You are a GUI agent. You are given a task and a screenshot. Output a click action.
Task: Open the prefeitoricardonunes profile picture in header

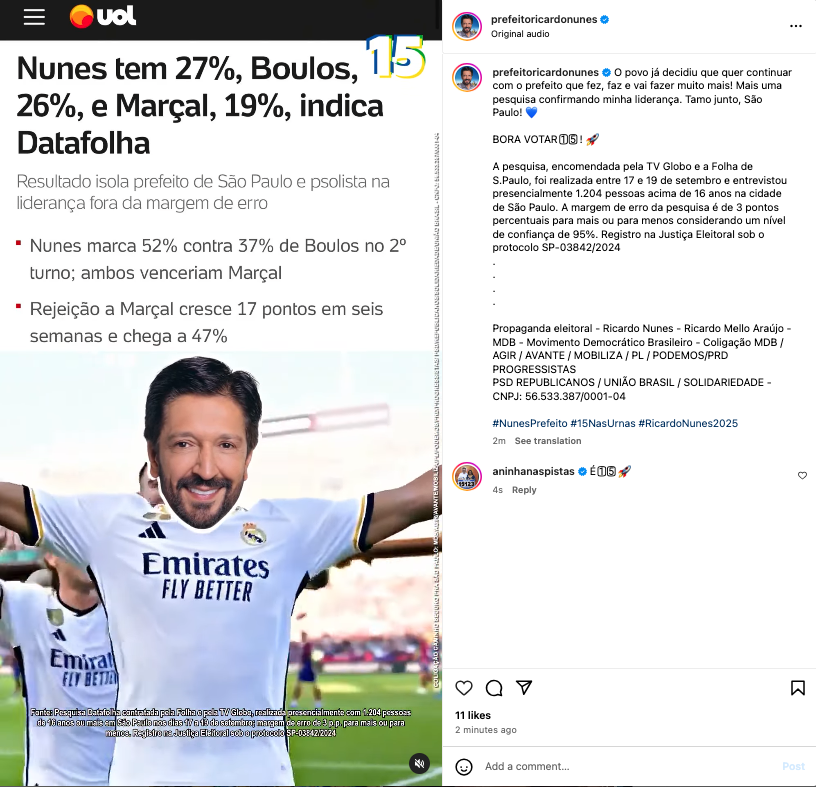(x=467, y=26)
